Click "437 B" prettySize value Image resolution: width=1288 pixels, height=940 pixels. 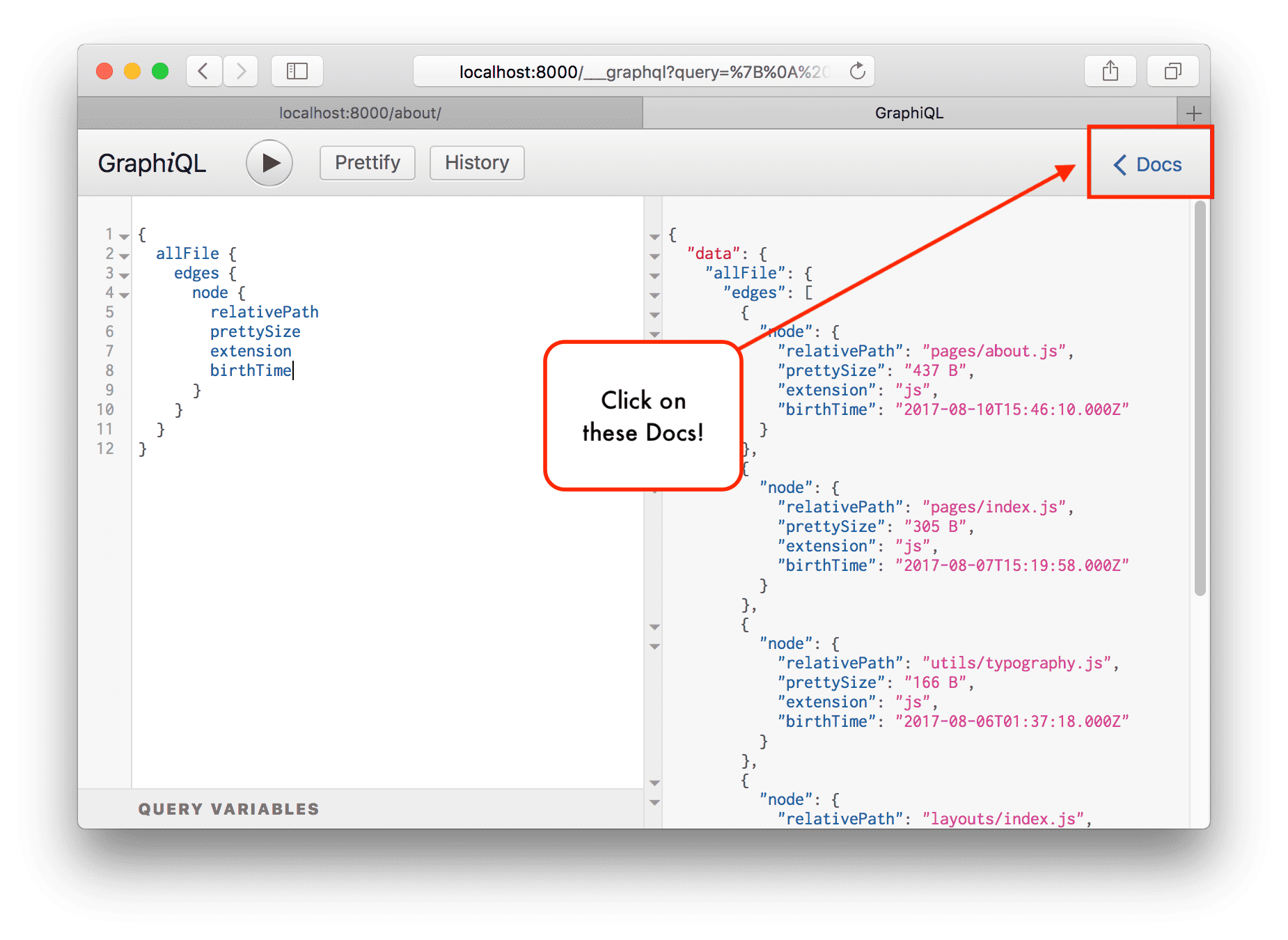point(936,370)
